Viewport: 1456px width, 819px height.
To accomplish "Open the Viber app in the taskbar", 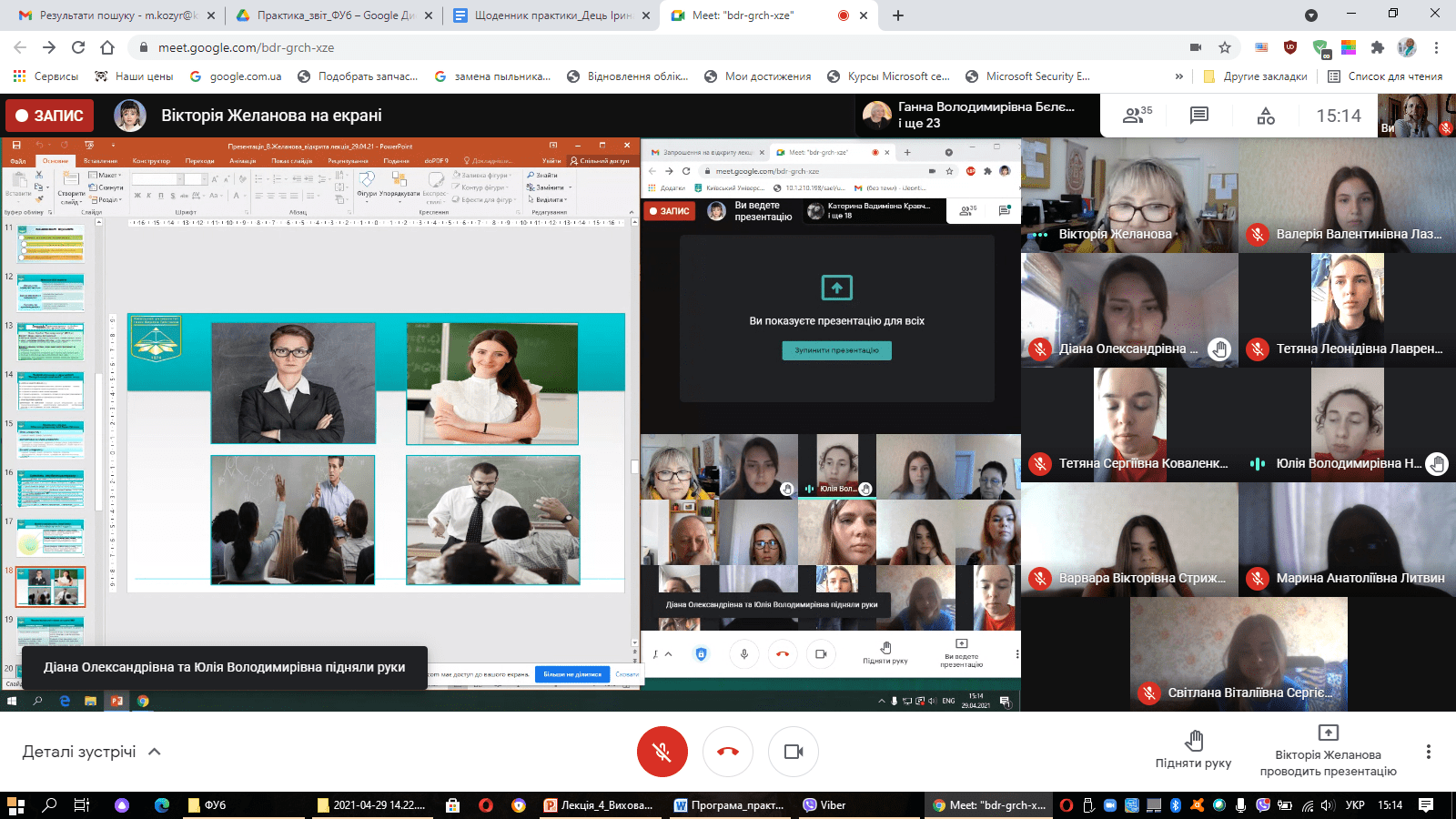I will tap(824, 805).
